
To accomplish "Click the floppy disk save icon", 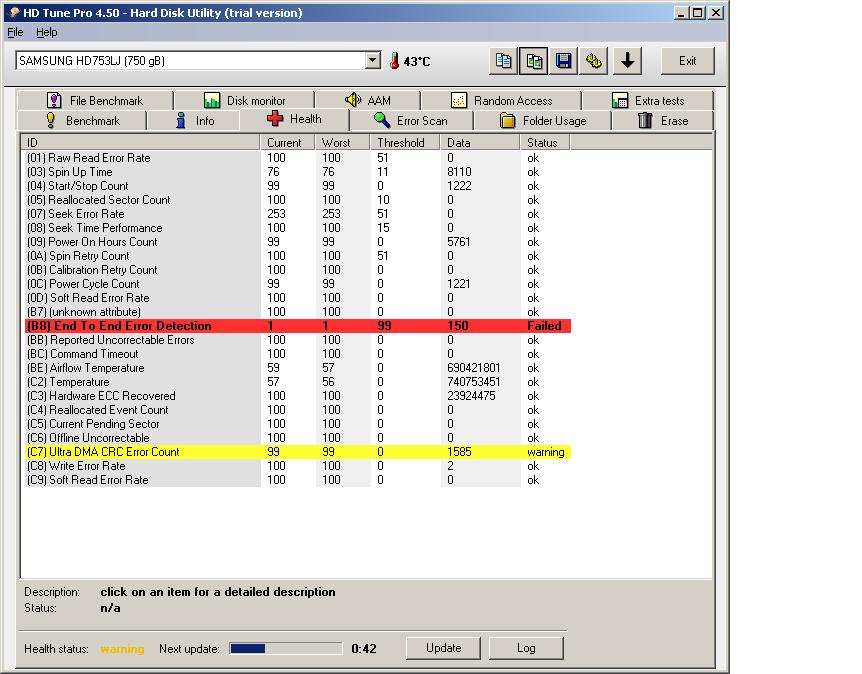I will coord(563,60).
